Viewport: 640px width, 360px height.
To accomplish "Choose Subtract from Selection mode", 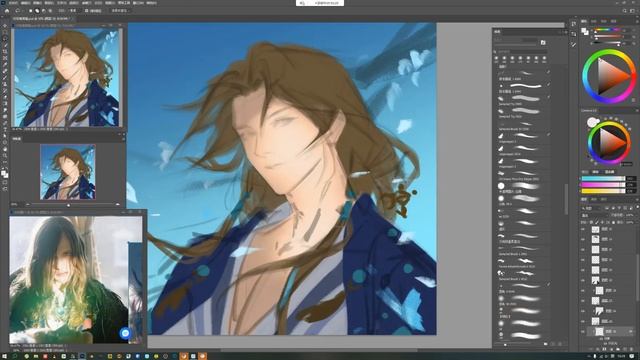I will click(x=44, y=11).
